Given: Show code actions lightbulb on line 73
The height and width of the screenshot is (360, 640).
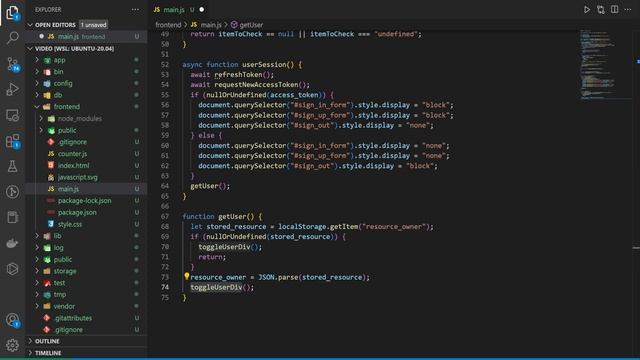Looking at the screenshot, I should click(x=187, y=276).
